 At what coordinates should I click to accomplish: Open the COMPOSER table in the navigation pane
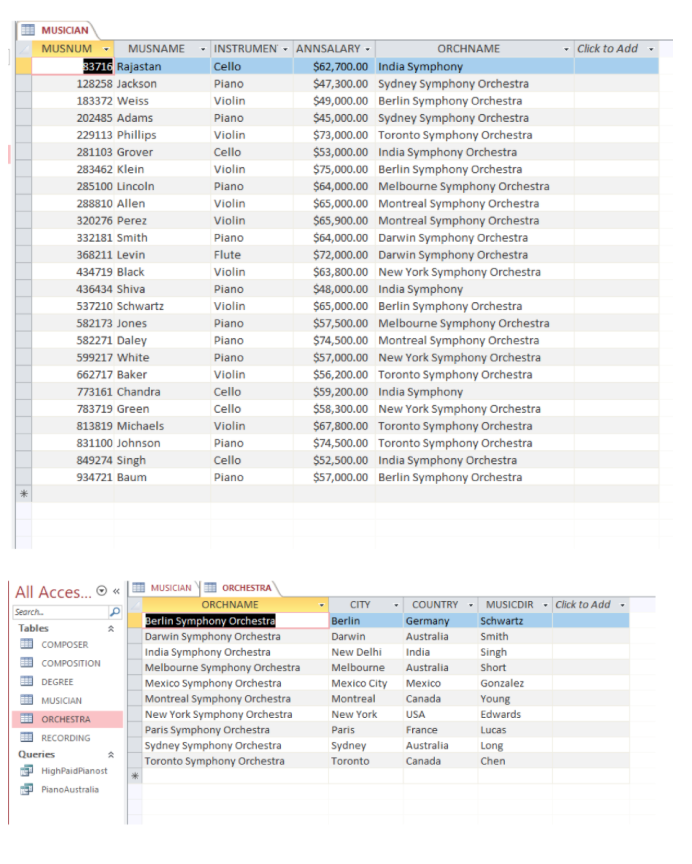tap(64, 645)
